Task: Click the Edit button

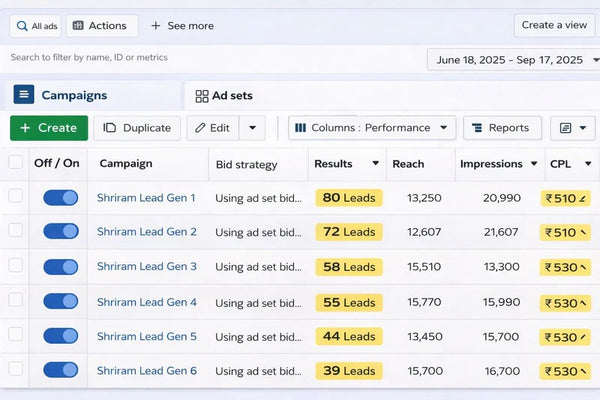Action: pos(212,128)
